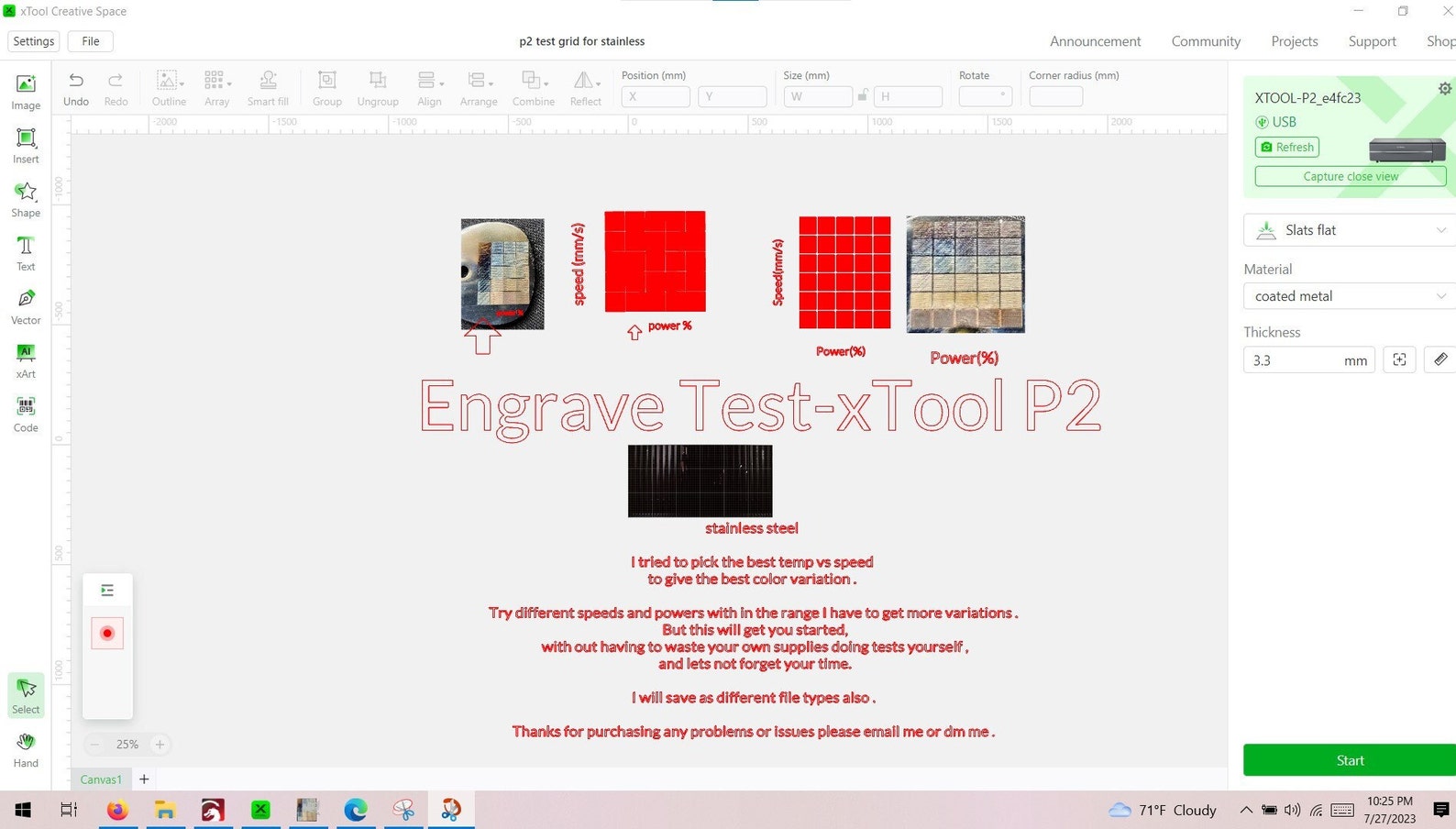Undo the last action
This screenshot has width=1456, height=829.
click(76, 89)
